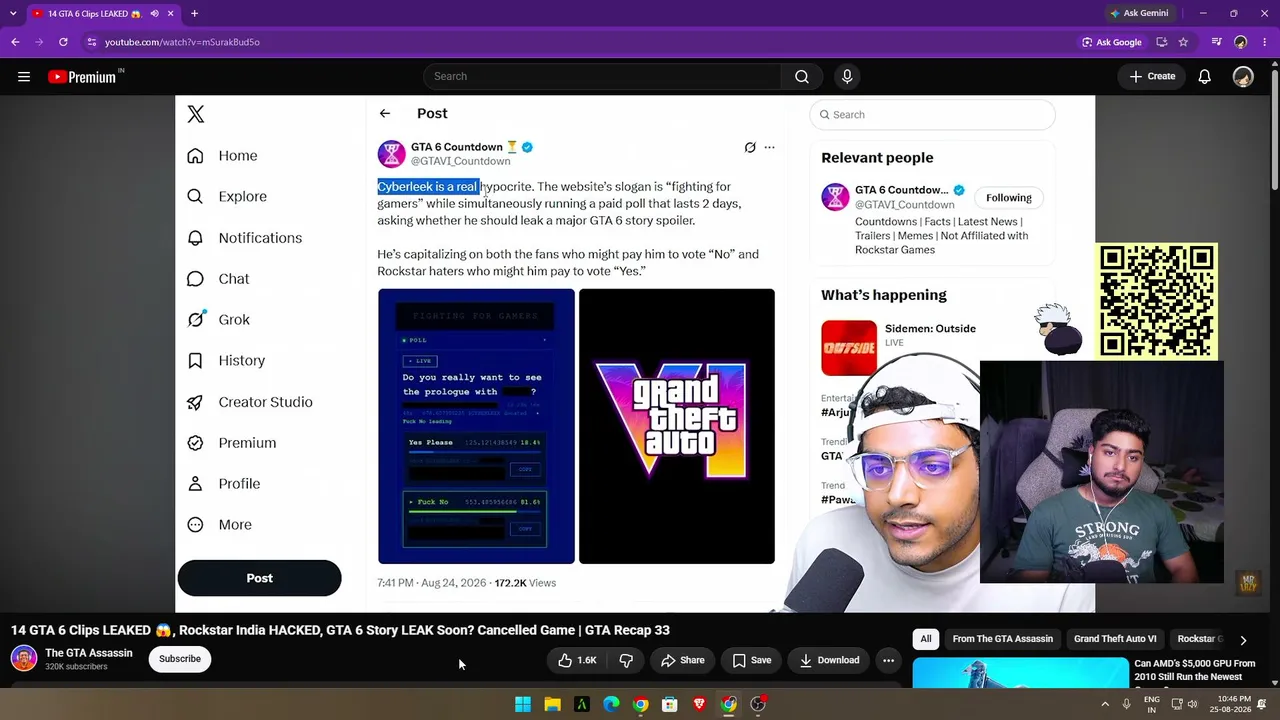Go back with the browser arrow
Screen dimensions: 1280x720
coord(15,42)
